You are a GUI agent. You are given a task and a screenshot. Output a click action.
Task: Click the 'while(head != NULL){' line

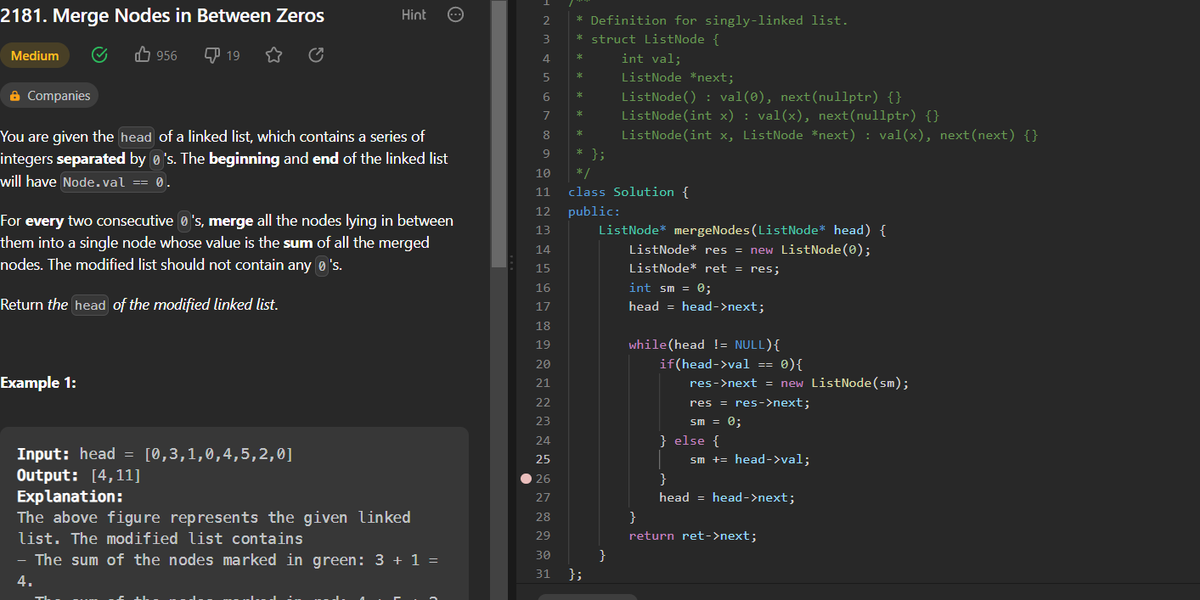click(x=705, y=345)
